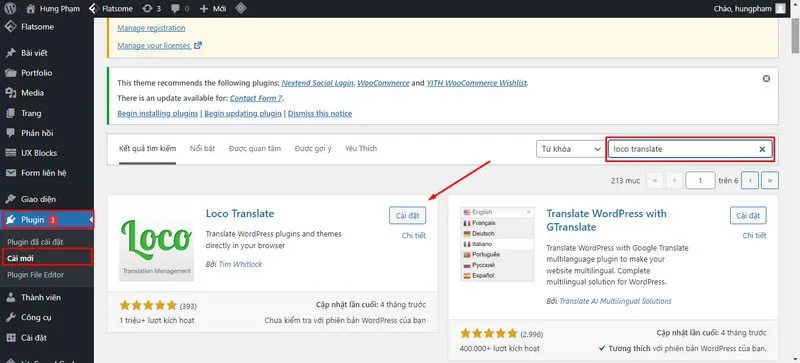Switch to Yêu Thích tab
This screenshot has height=363, width=800.
coord(361,149)
